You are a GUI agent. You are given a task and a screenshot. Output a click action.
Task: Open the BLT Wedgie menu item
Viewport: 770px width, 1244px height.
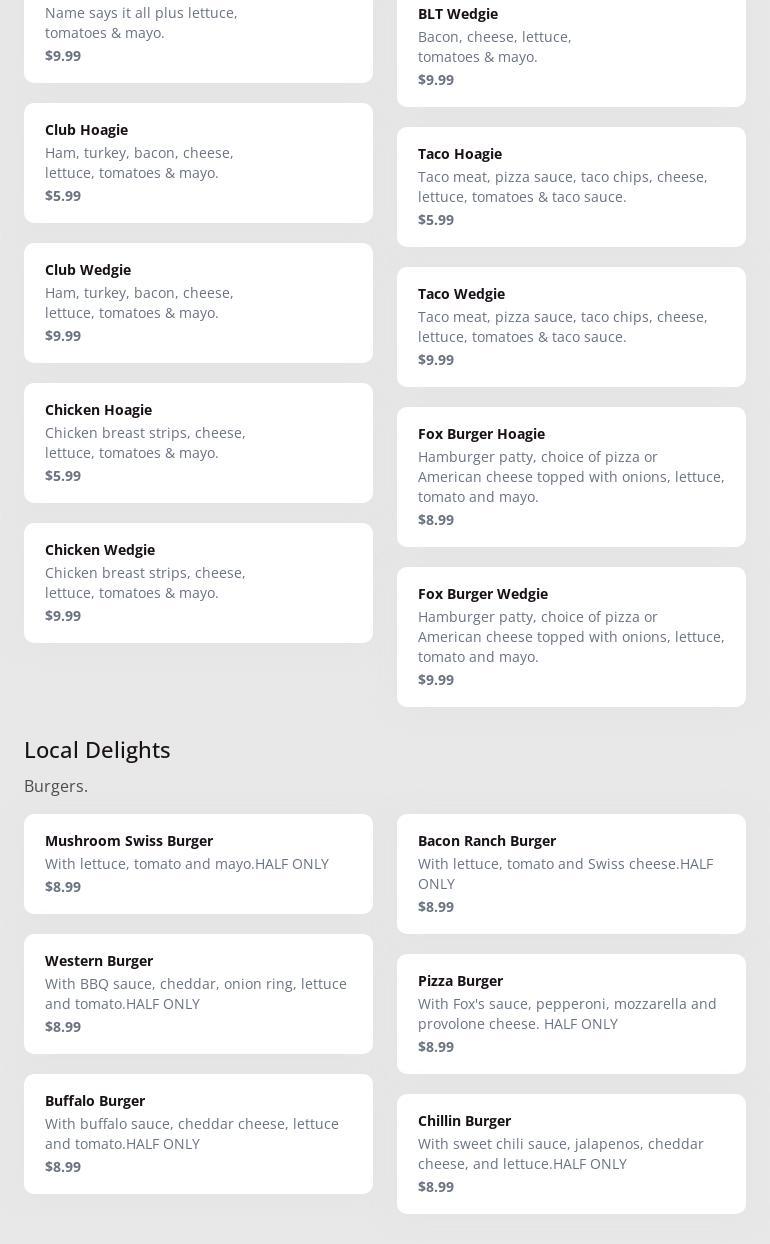click(570, 46)
